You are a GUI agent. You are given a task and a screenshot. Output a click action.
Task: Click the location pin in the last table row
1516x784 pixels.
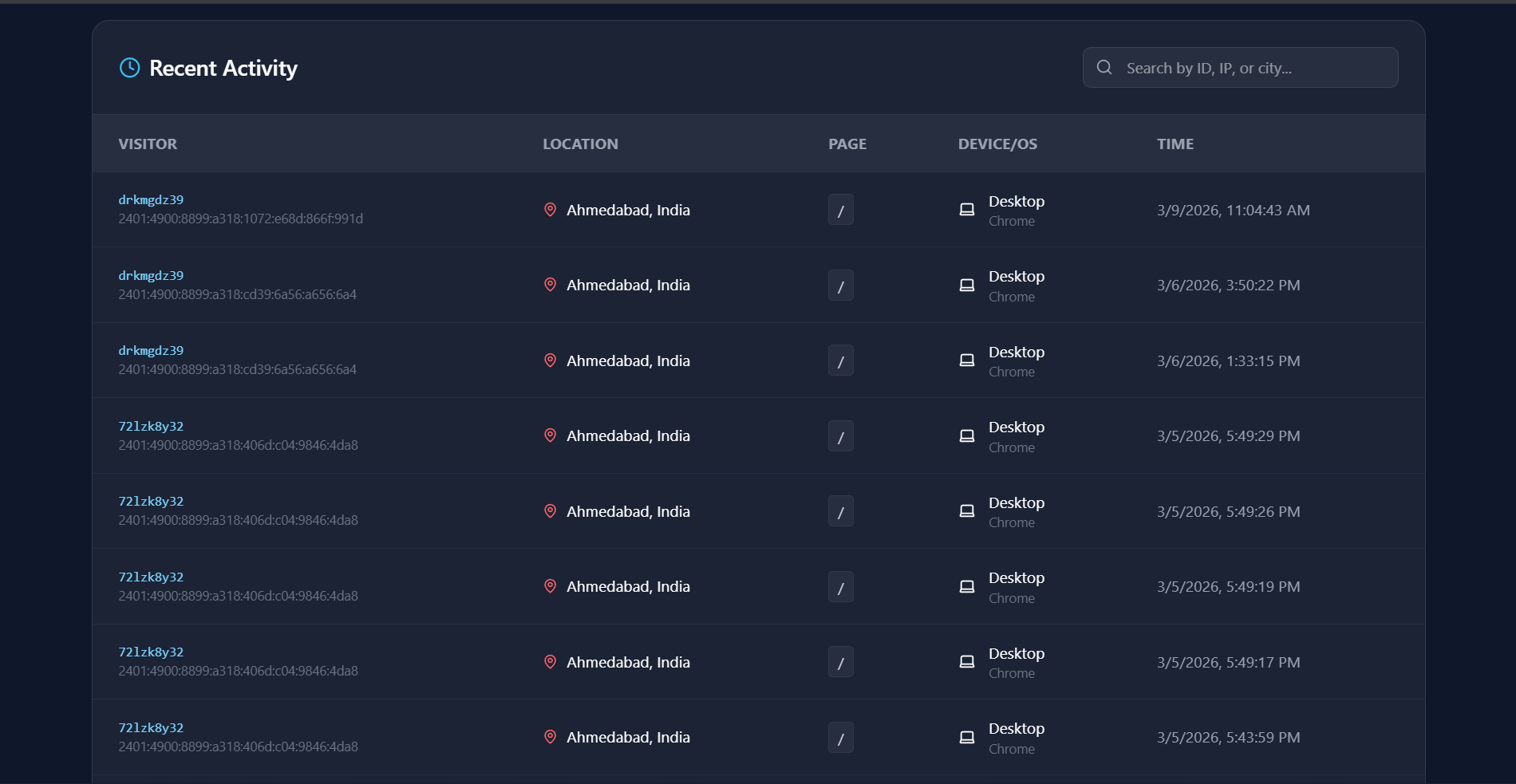click(x=550, y=737)
